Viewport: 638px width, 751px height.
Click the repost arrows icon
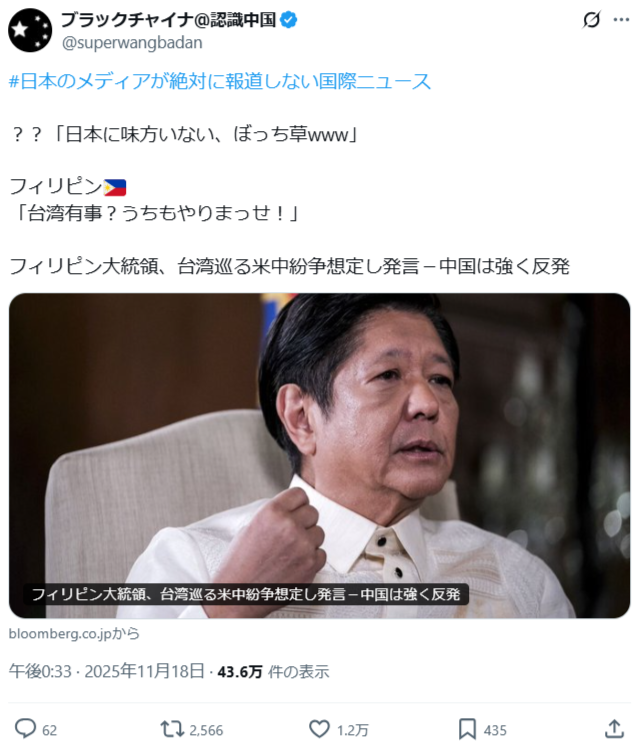172,729
